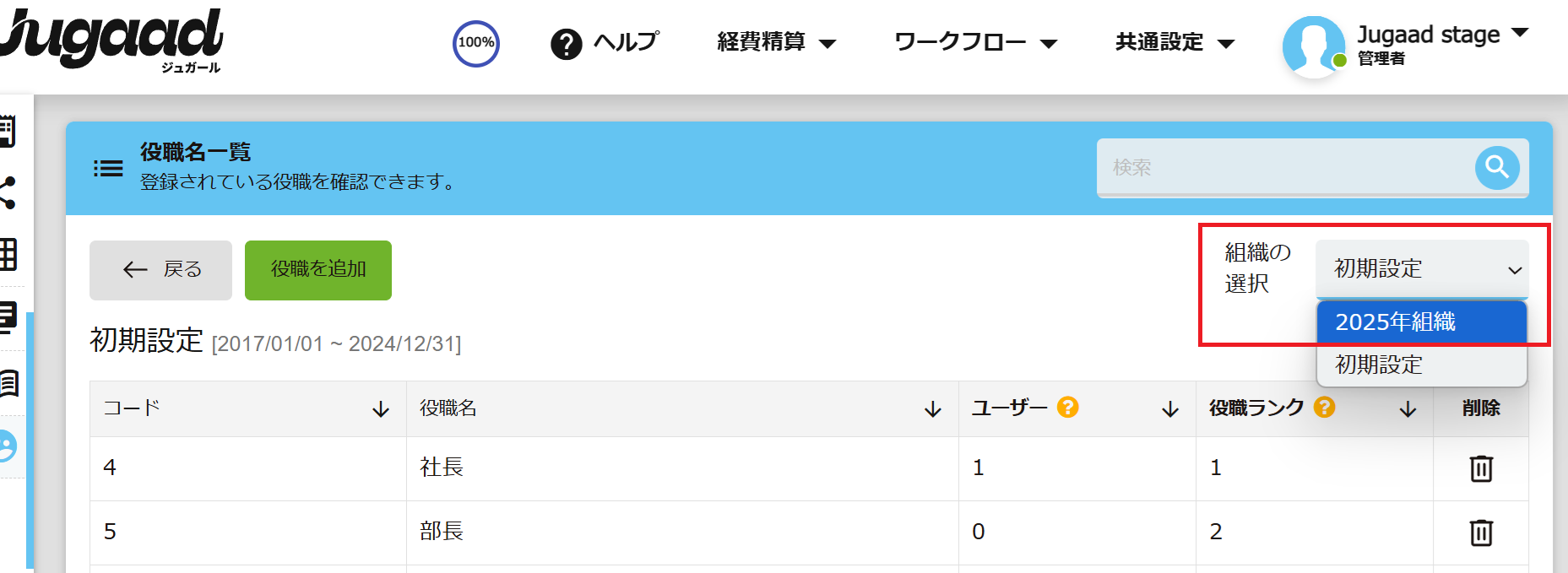
Task: Open the ワークフロー menu
Action: coord(975,42)
